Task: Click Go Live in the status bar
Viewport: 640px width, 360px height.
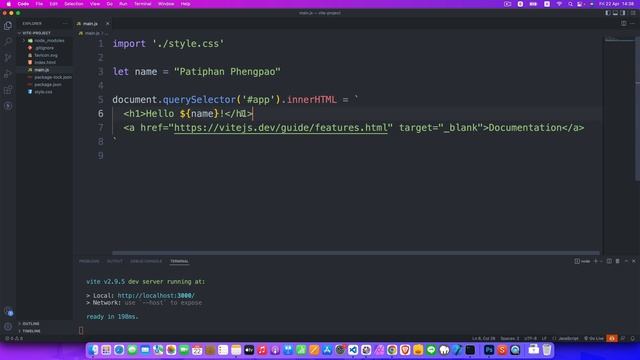Action: tap(594, 338)
